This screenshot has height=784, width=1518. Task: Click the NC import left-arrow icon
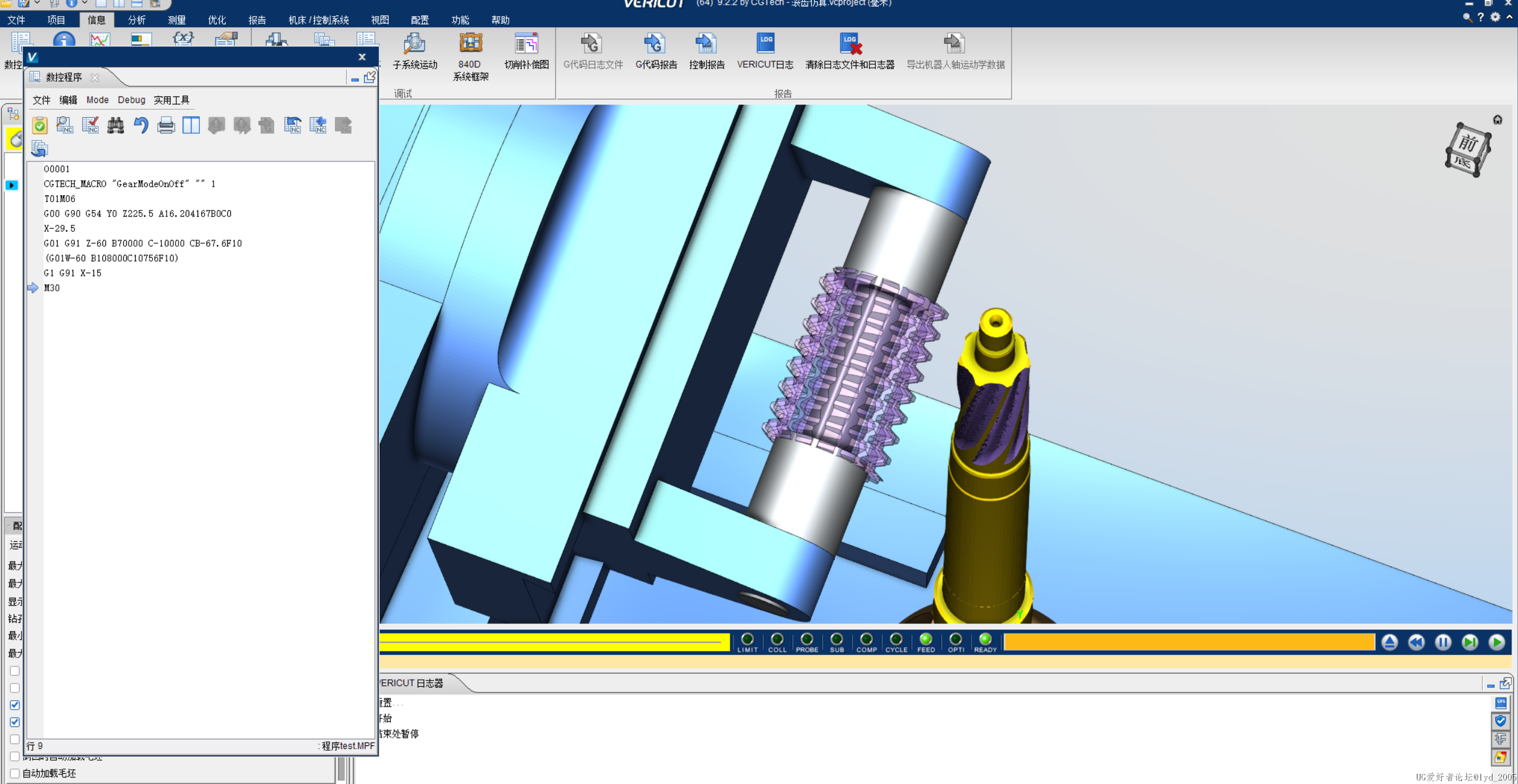318,125
